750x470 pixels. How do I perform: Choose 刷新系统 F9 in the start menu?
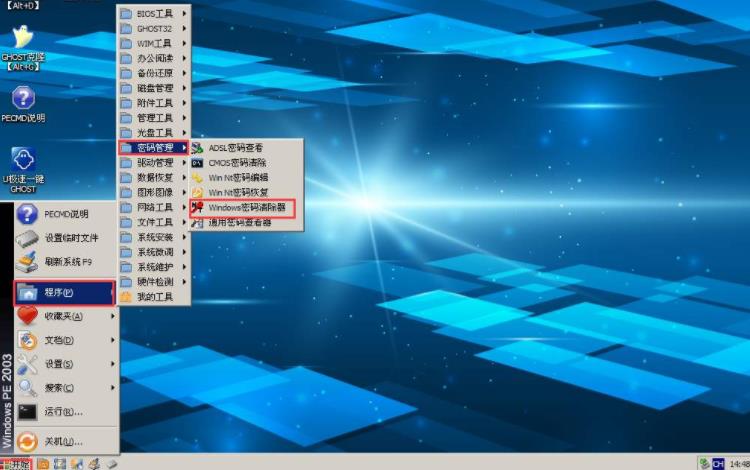66,262
